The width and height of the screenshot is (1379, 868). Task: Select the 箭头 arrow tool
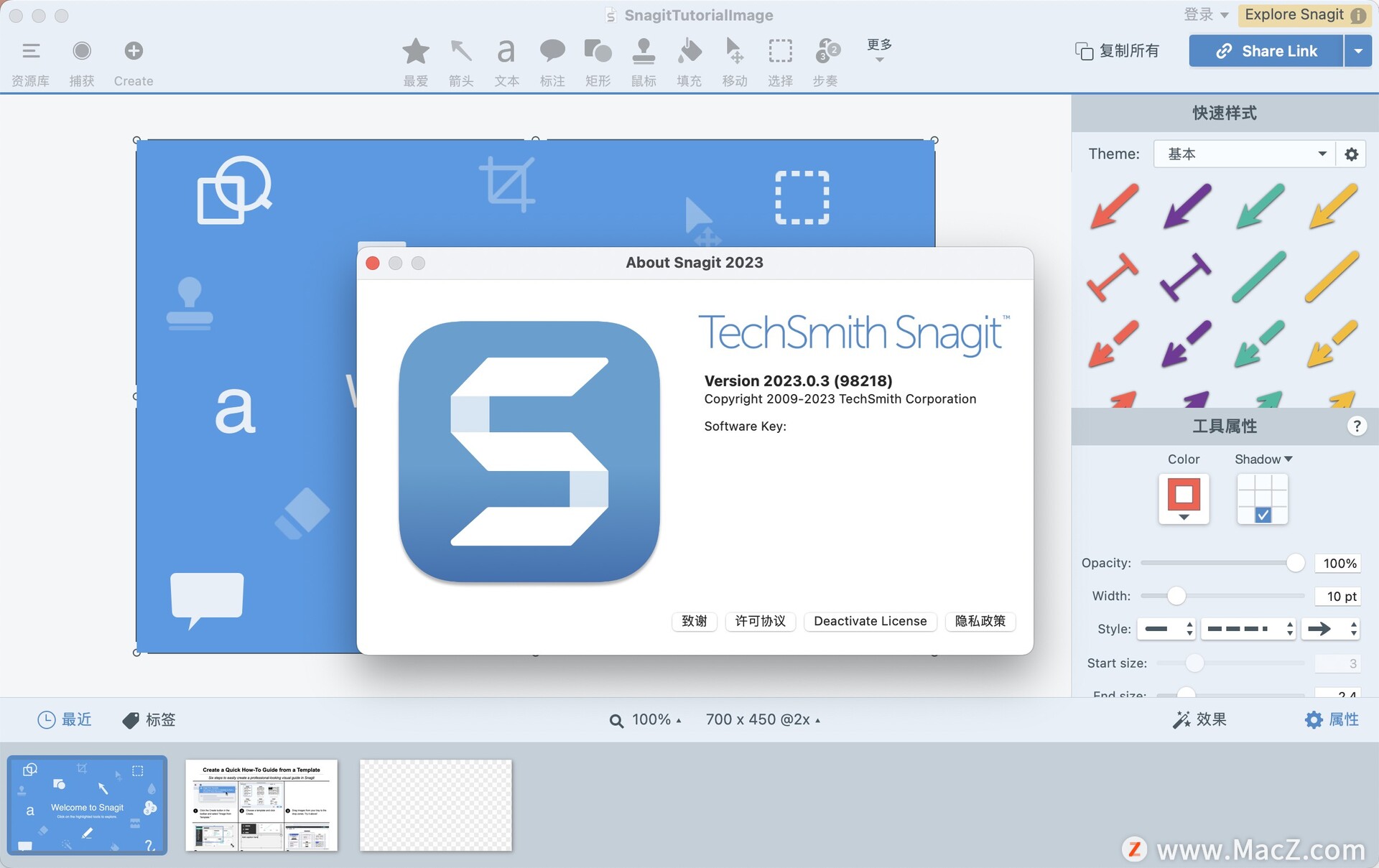(460, 59)
